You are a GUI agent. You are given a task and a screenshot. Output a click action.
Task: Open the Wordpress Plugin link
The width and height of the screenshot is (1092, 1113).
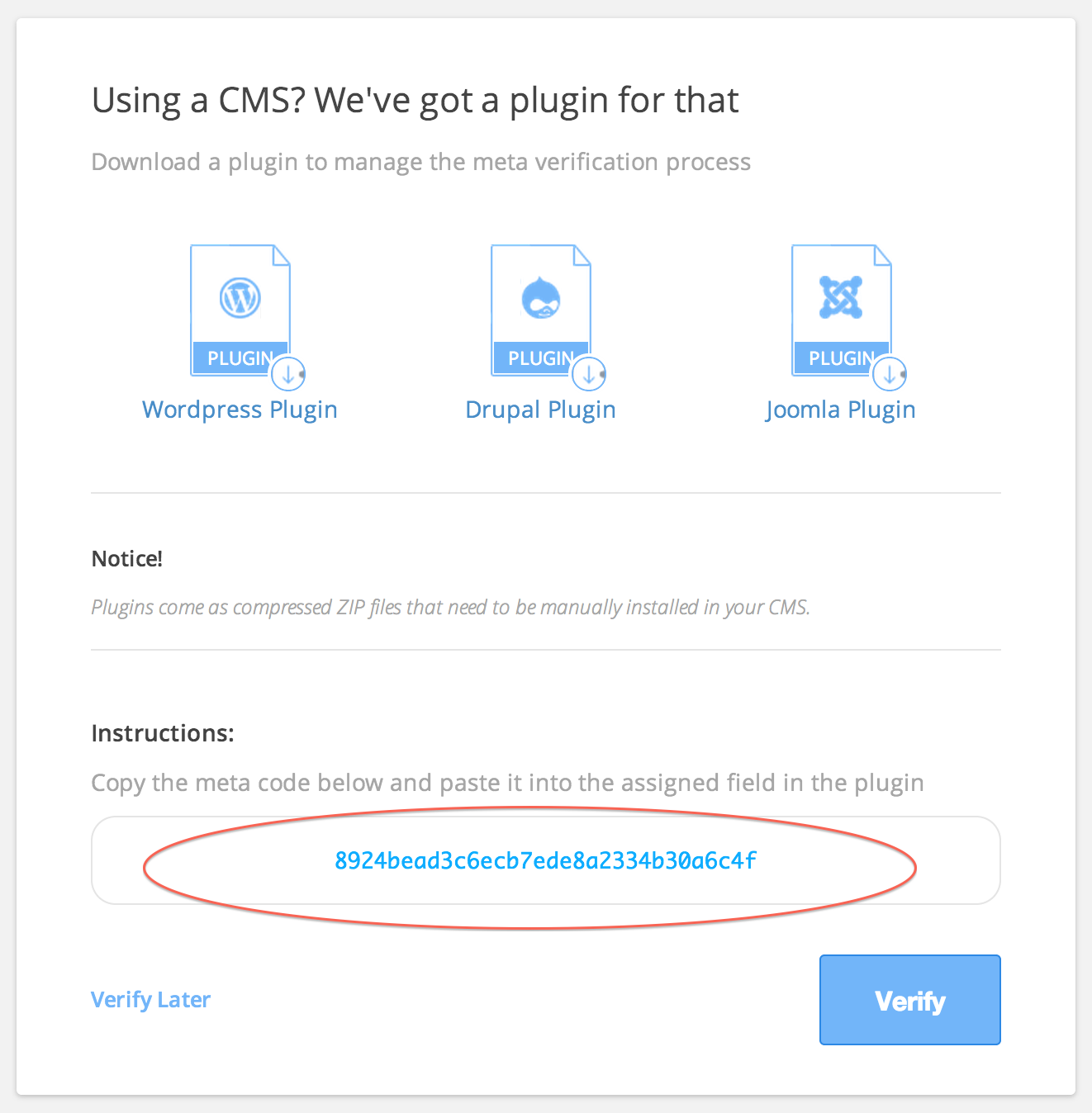[240, 410]
